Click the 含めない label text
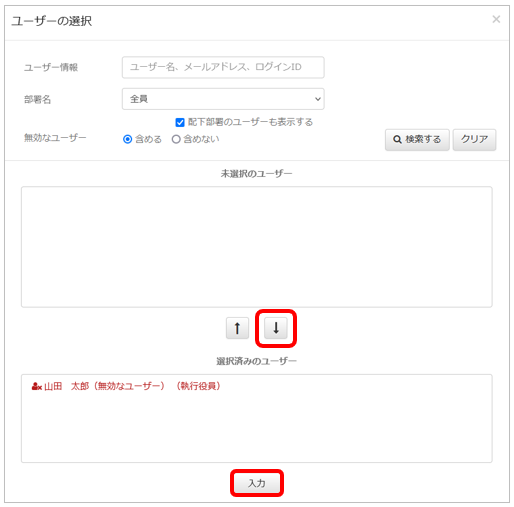The width and height of the screenshot is (514, 507). click(x=201, y=139)
